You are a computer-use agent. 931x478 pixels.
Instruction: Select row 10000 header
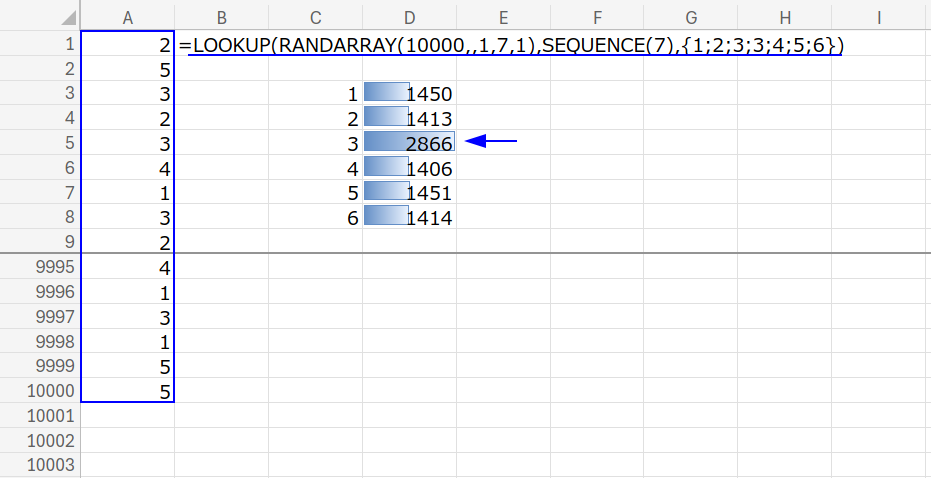point(40,391)
